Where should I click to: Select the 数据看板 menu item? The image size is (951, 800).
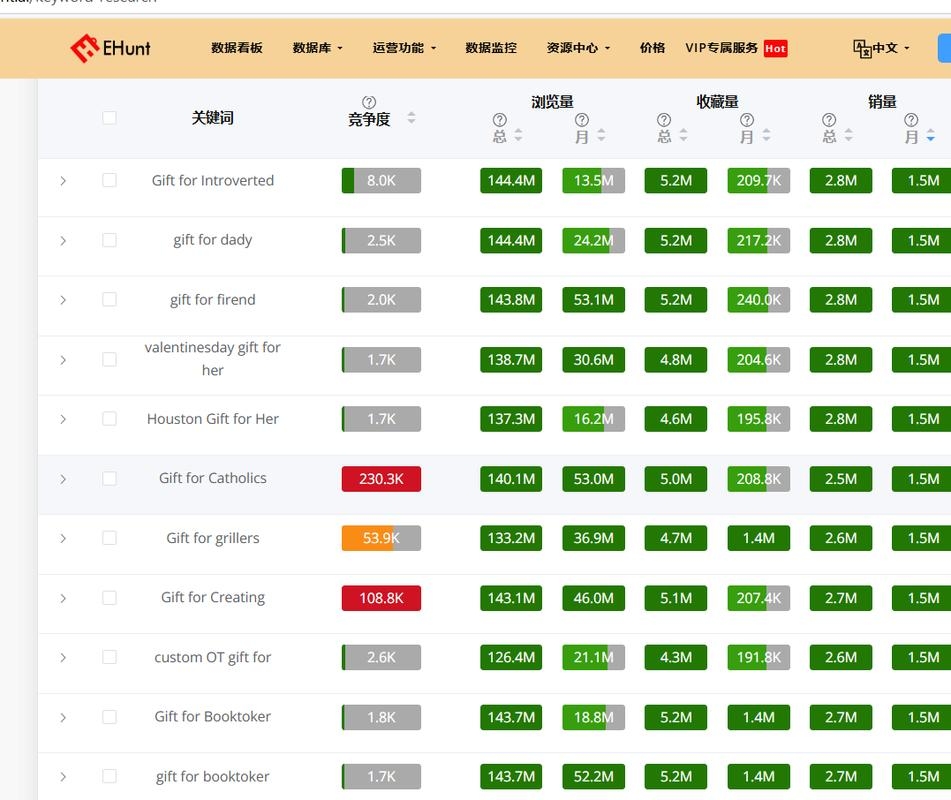point(237,47)
